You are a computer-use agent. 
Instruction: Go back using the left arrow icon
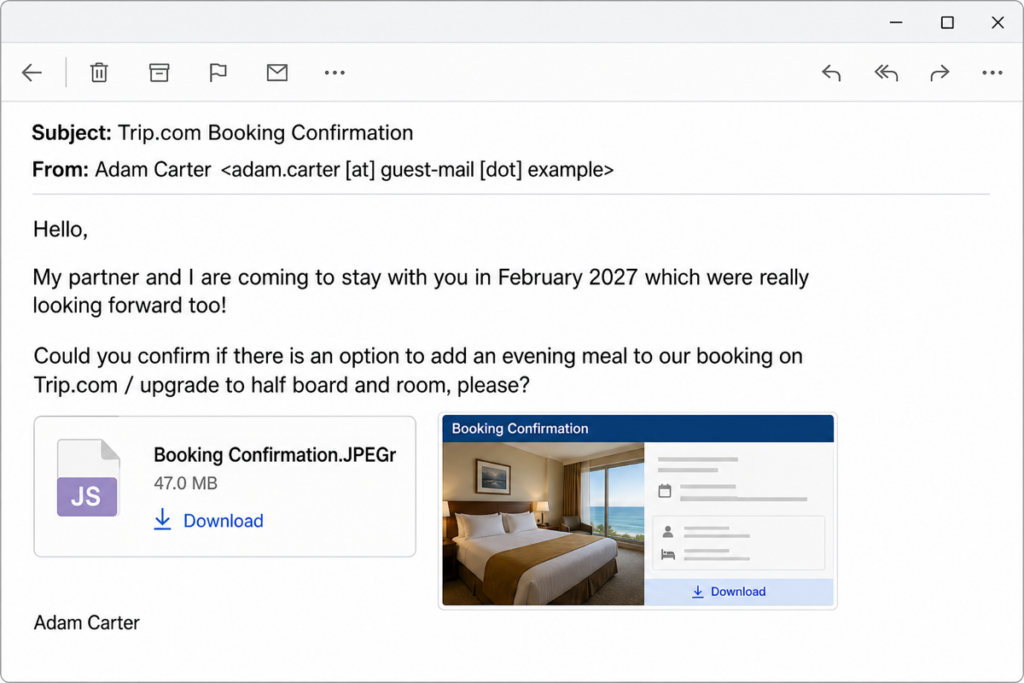coord(31,72)
